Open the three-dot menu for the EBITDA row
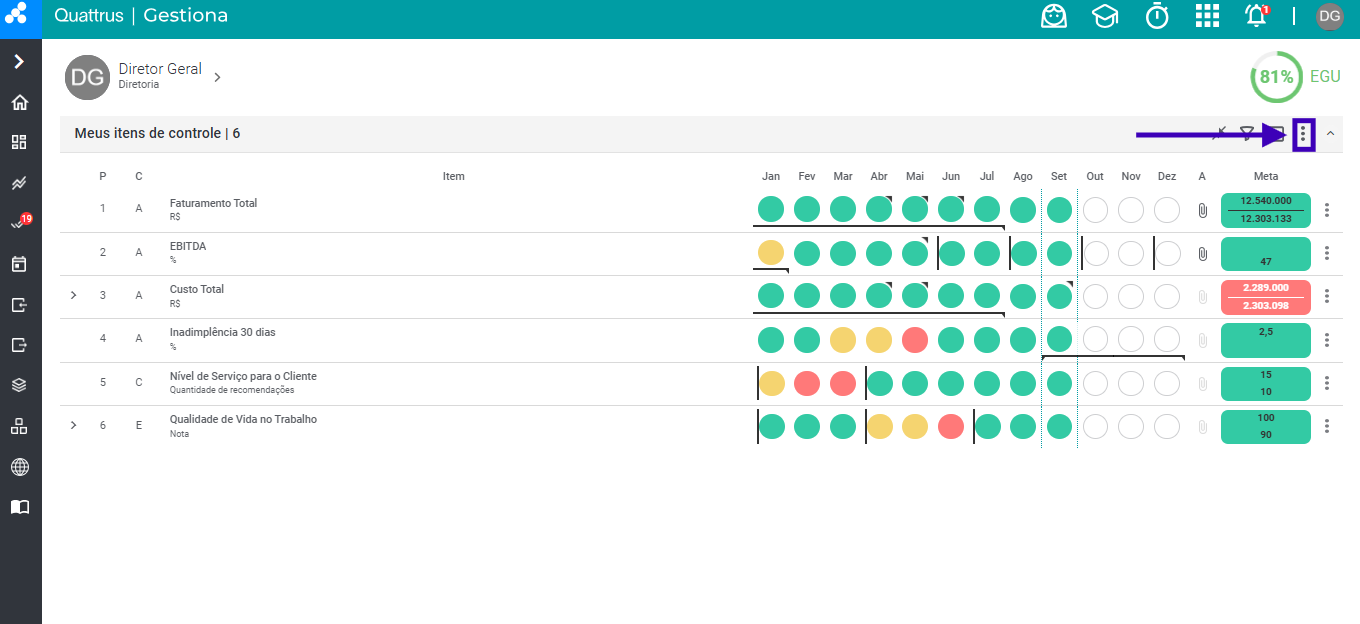Screen dimensions: 1360x624 click(x=1327, y=253)
